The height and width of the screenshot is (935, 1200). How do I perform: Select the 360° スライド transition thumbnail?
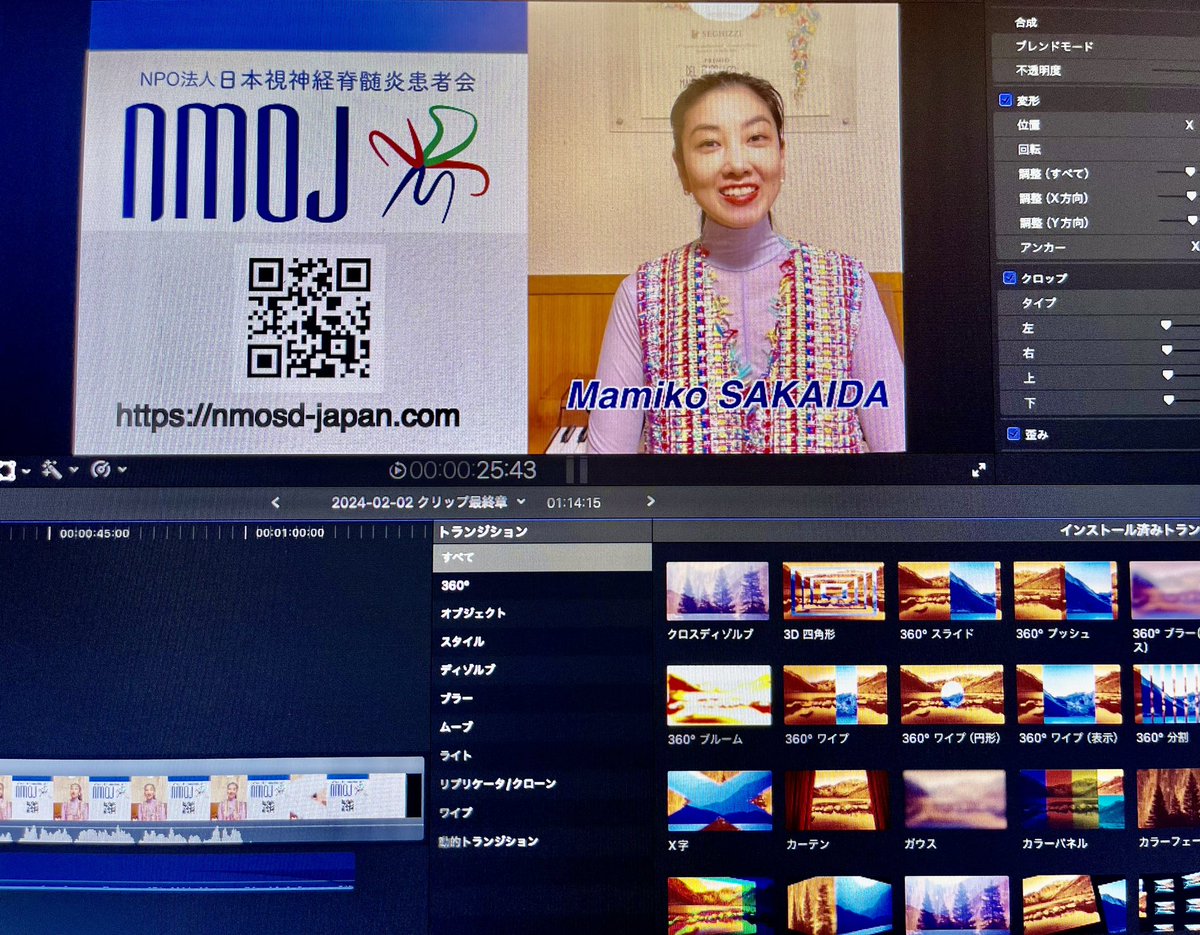point(949,590)
